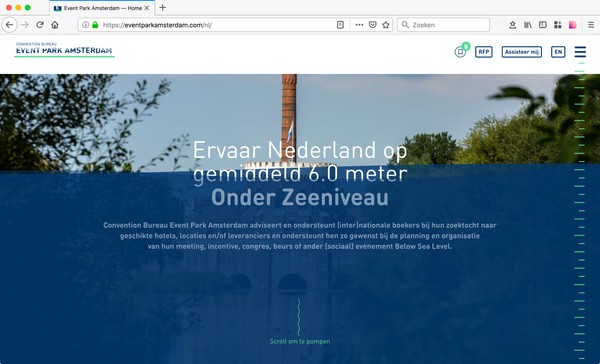
Task: Open a new browser tab
Action: point(163,8)
